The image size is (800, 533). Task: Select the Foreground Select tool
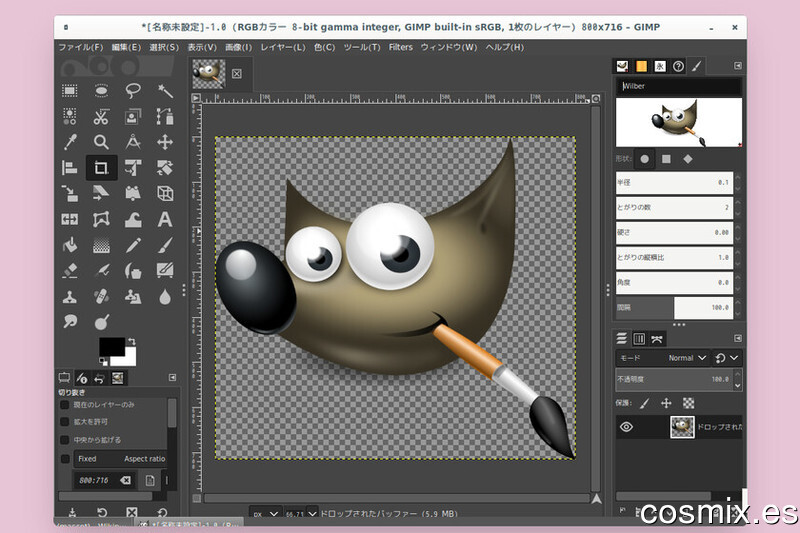(x=133, y=117)
